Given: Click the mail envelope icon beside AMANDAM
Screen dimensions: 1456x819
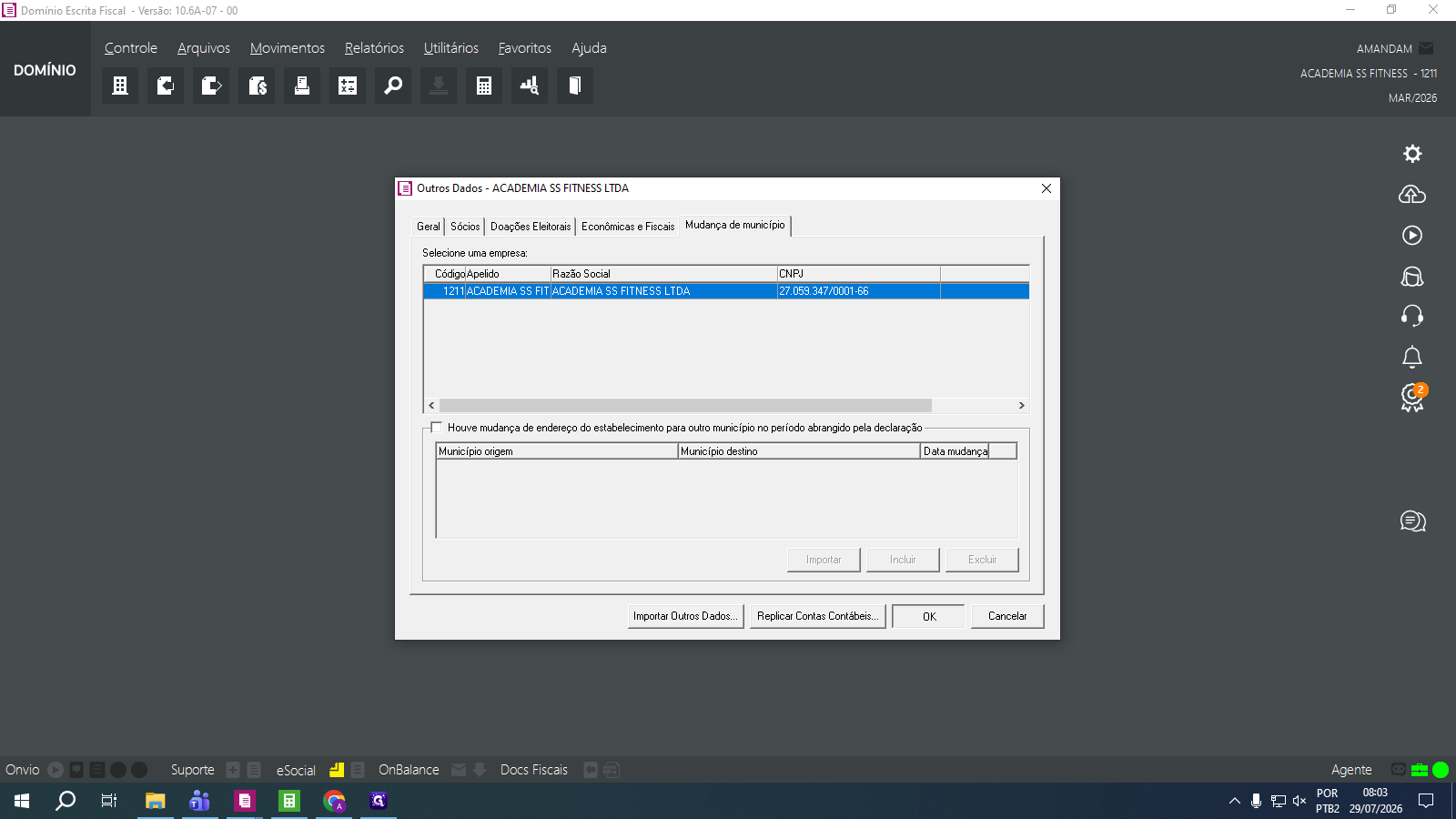Looking at the screenshot, I should tap(1426, 48).
